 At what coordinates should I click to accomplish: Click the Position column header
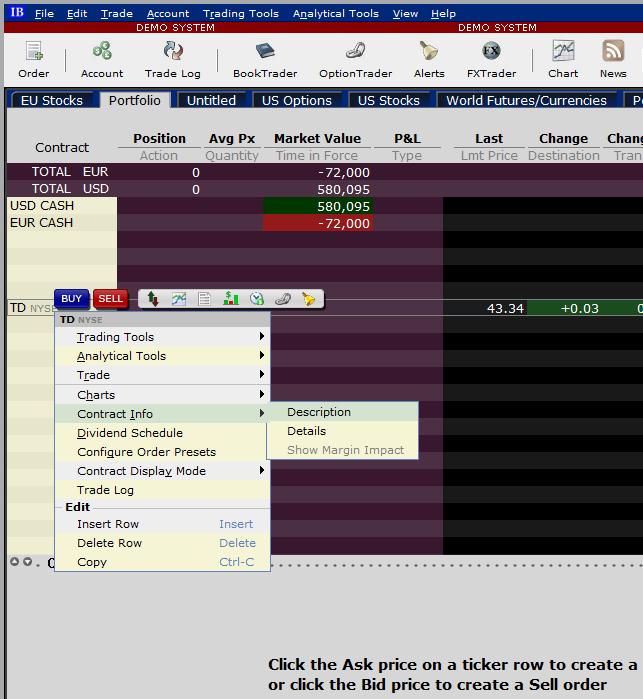click(x=159, y=139)
